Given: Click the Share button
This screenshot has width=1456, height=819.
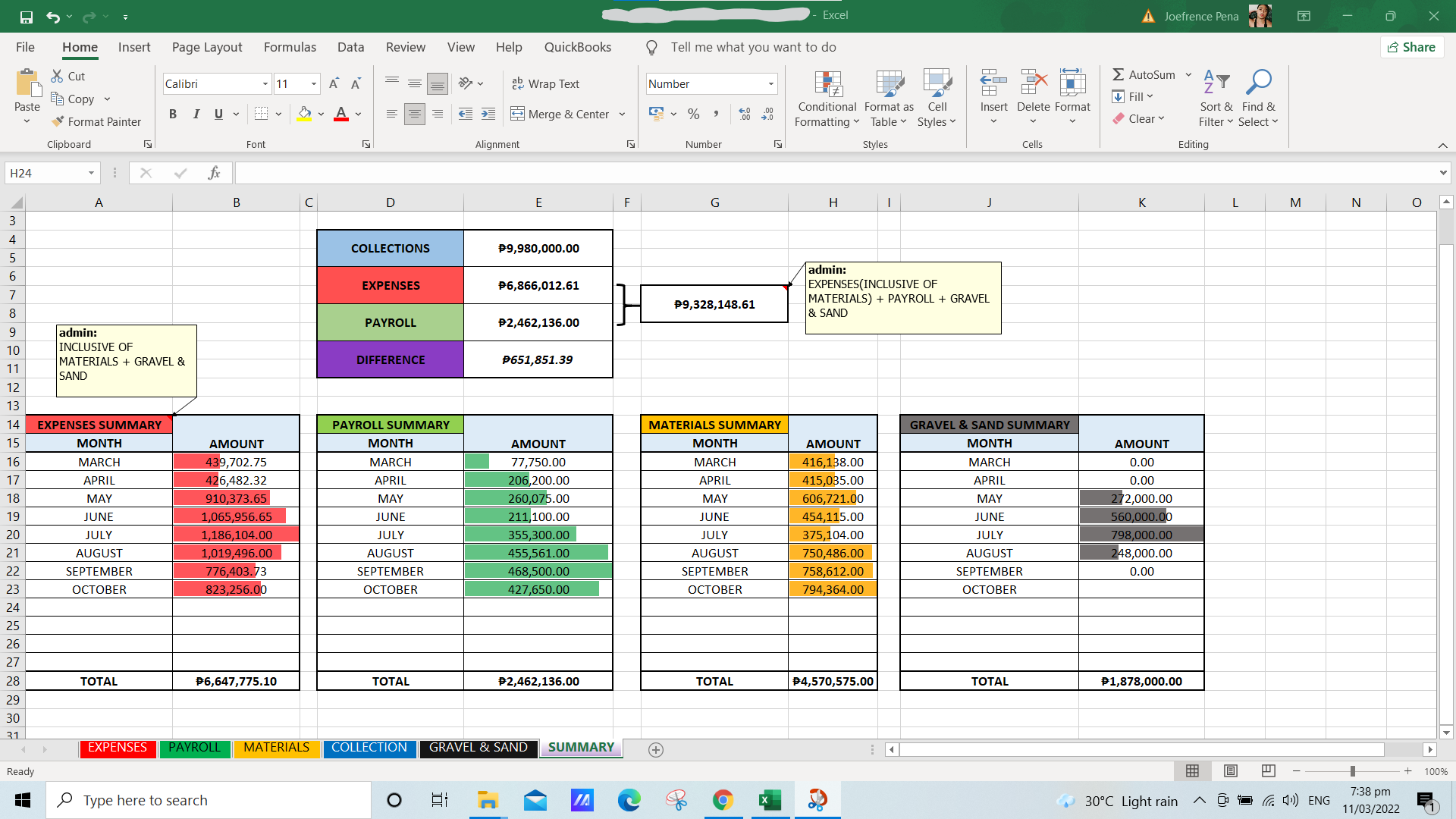Looking at the screenshot, I should click(1411, 47).
